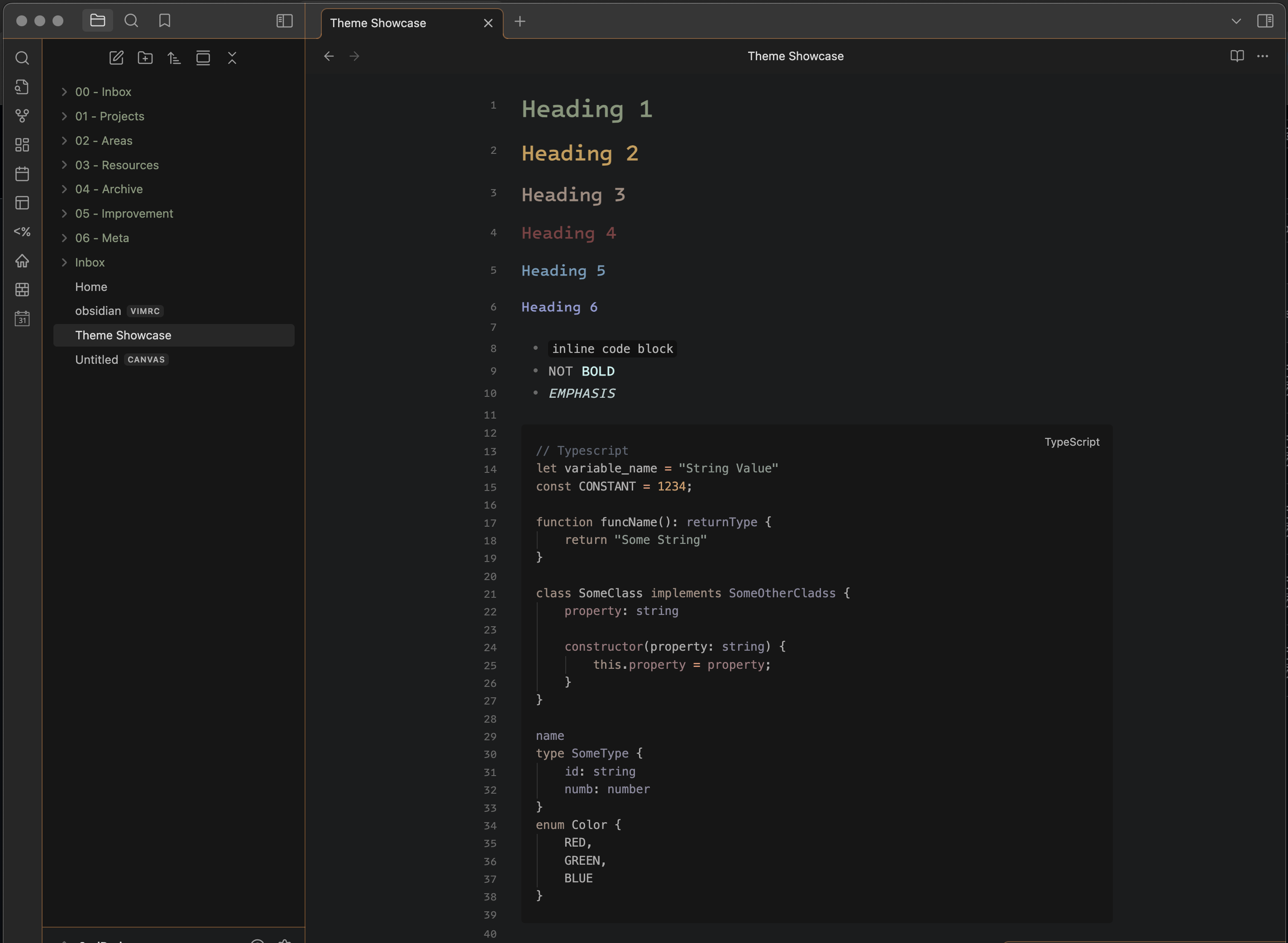Click the // Typescript comment line

582,450
